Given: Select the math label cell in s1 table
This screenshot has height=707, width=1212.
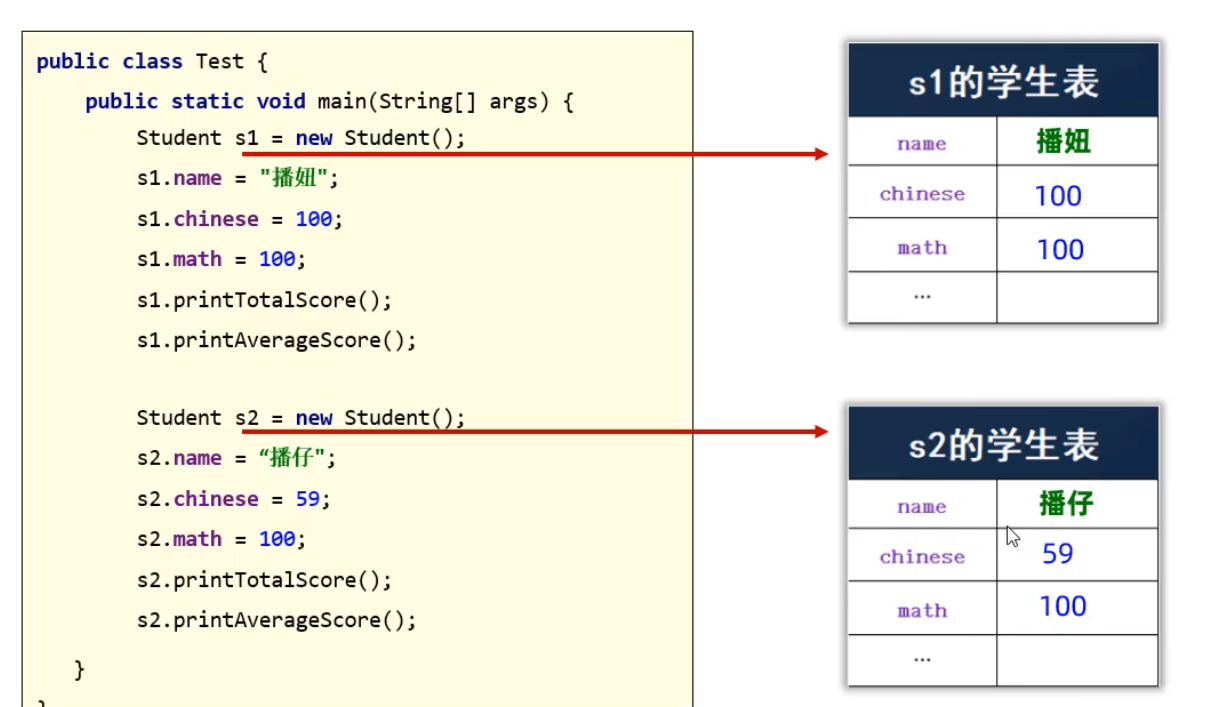Looking at the screenshot, I should point(922,247).
